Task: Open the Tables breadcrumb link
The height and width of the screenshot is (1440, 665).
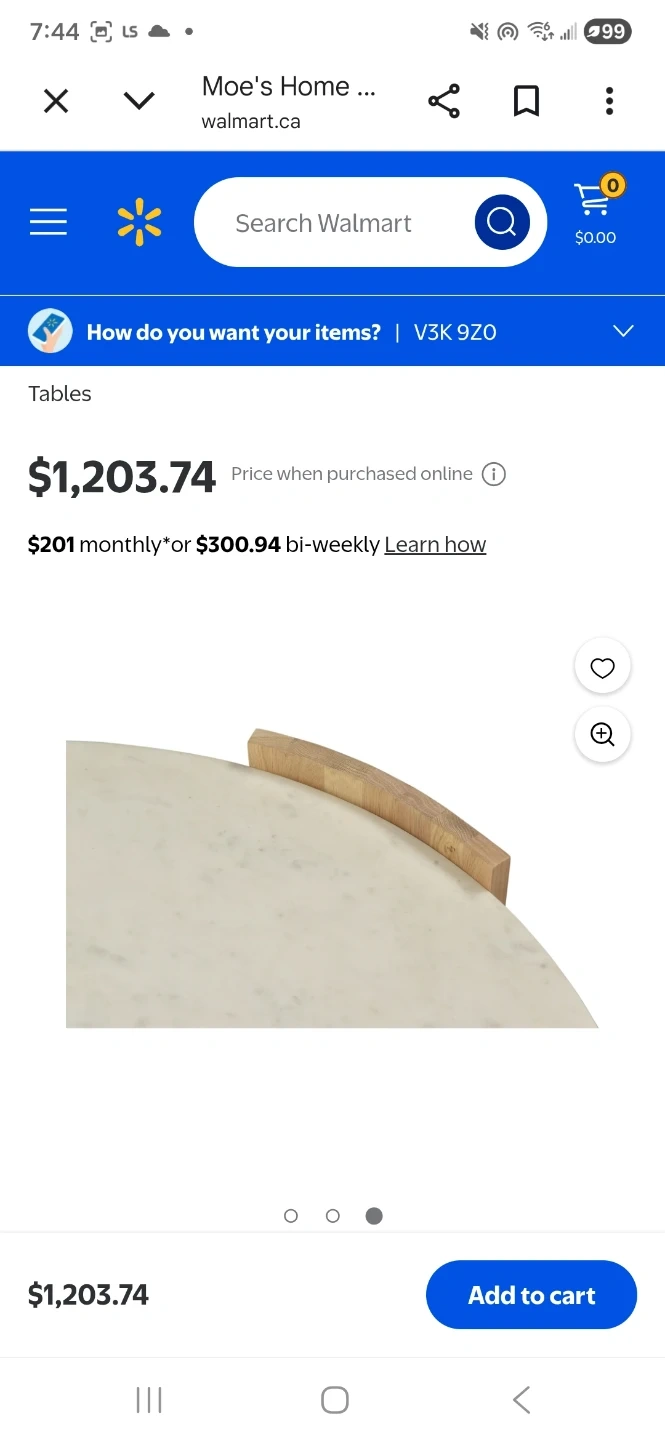Action: pyautogui.click(x=60, y=394)
